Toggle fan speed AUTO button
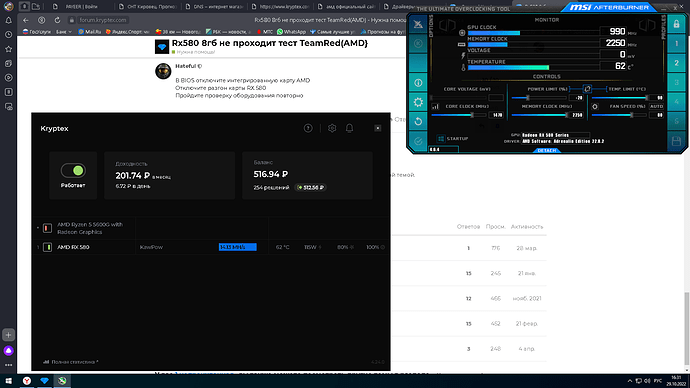Screen dimensions: 690x388 [656, 106]
